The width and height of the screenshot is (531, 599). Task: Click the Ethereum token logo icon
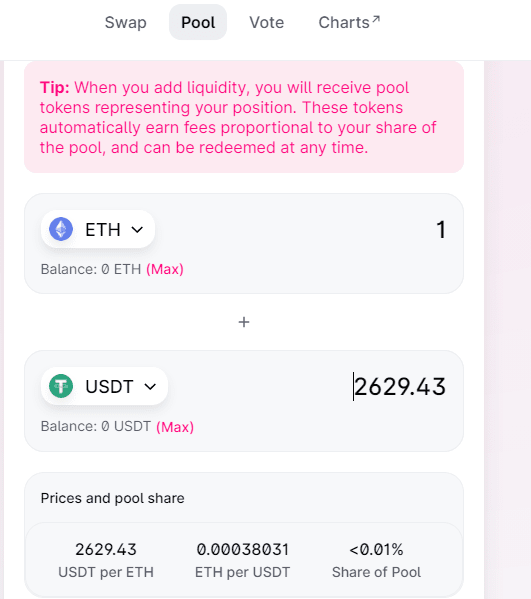[61, 229]
